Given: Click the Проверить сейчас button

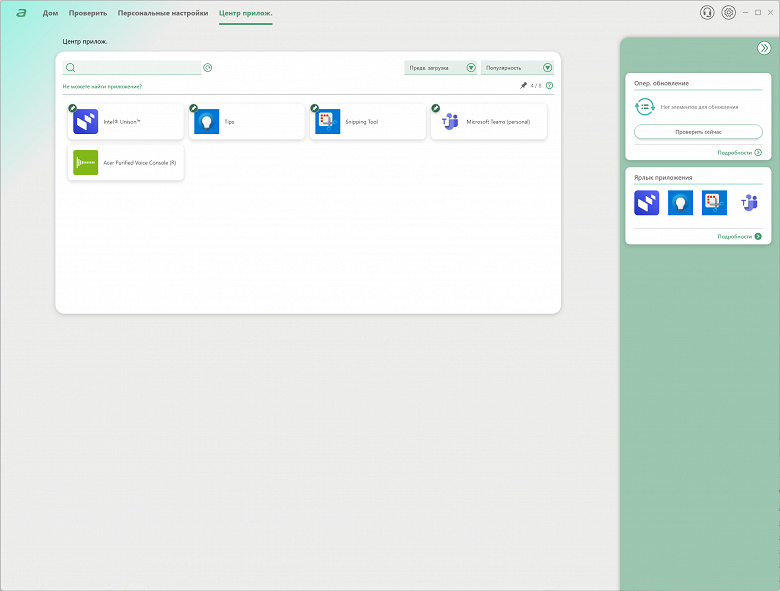Looking at the screenshot, I should pyautogui.click(x=698, y=132).
